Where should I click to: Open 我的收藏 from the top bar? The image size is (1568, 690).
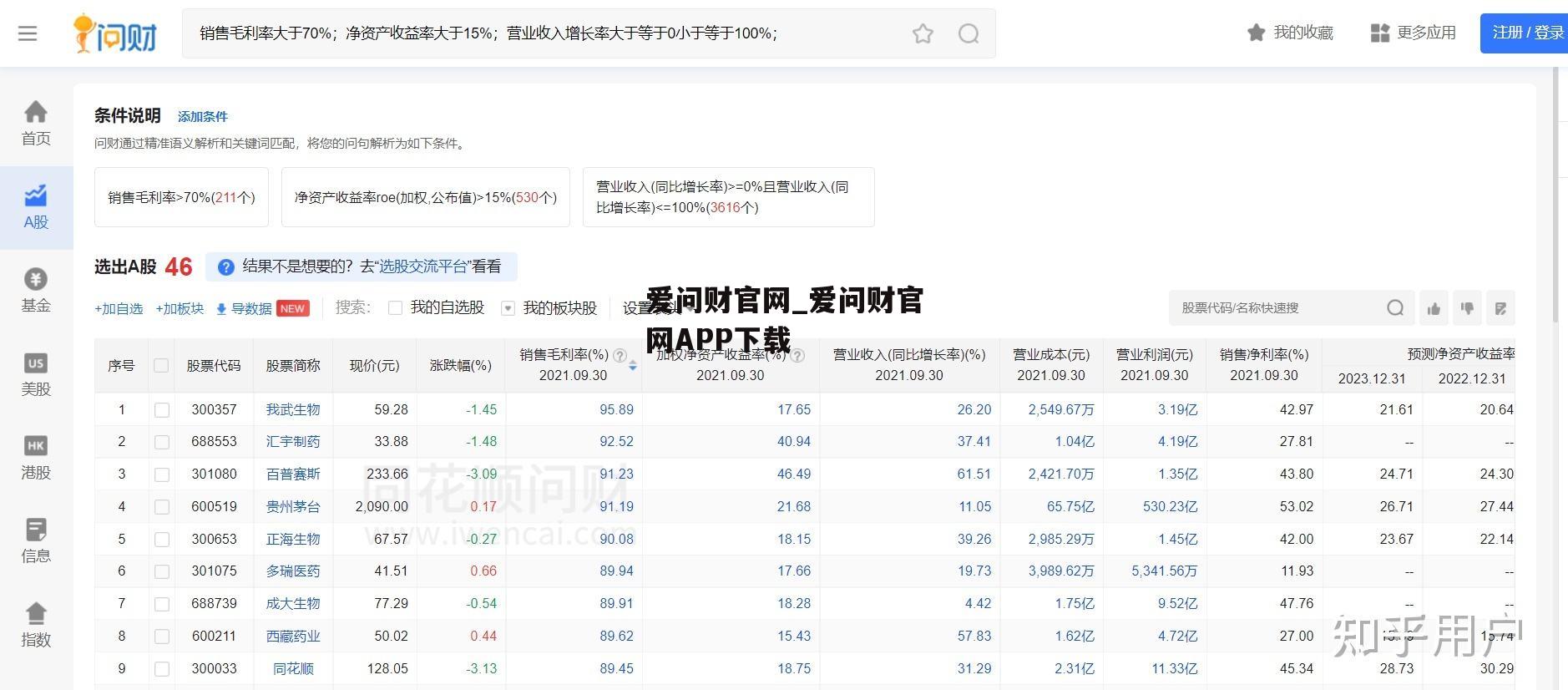1290,33
